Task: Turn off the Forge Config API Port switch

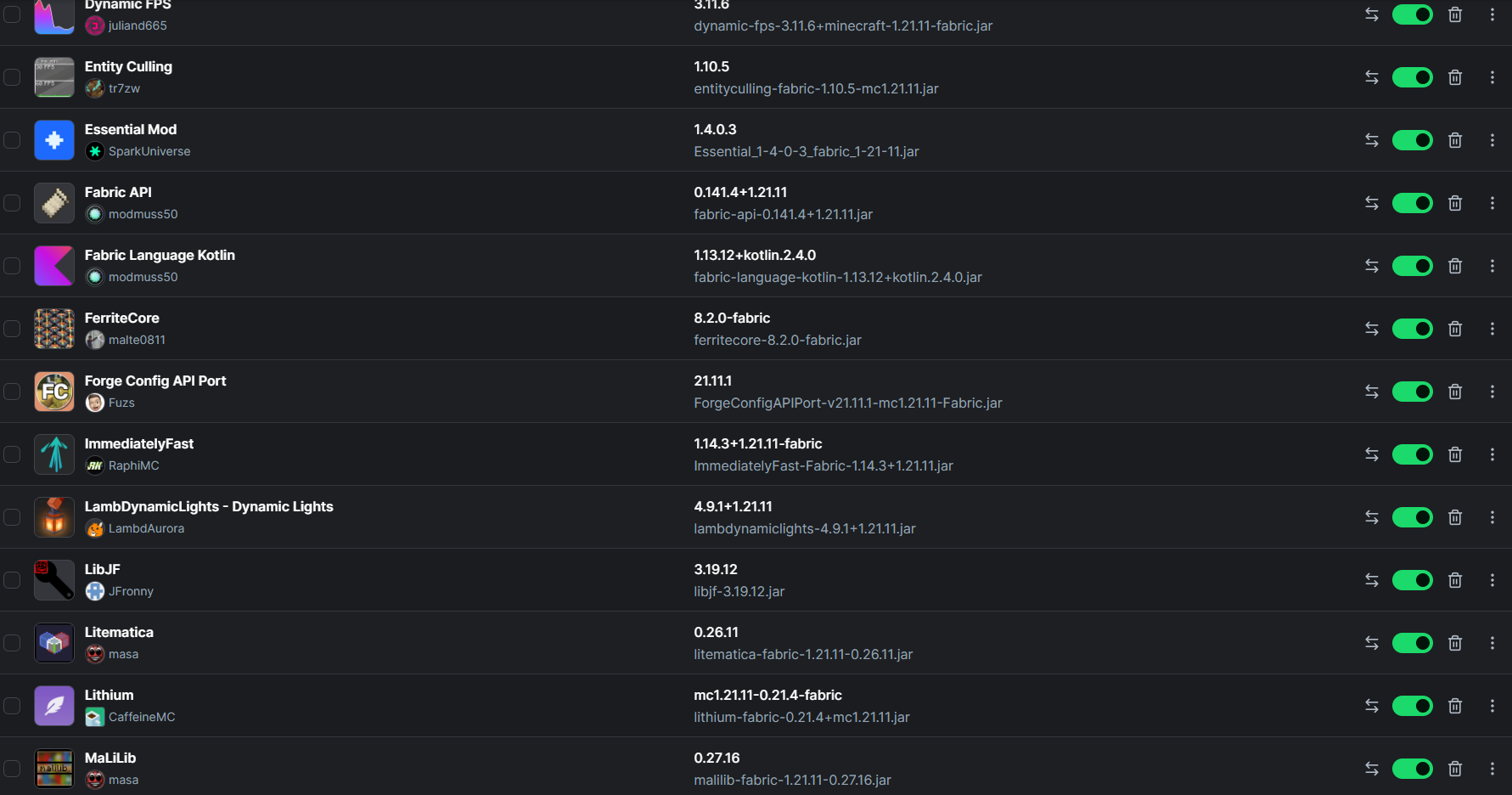Action: [1413, 392]
